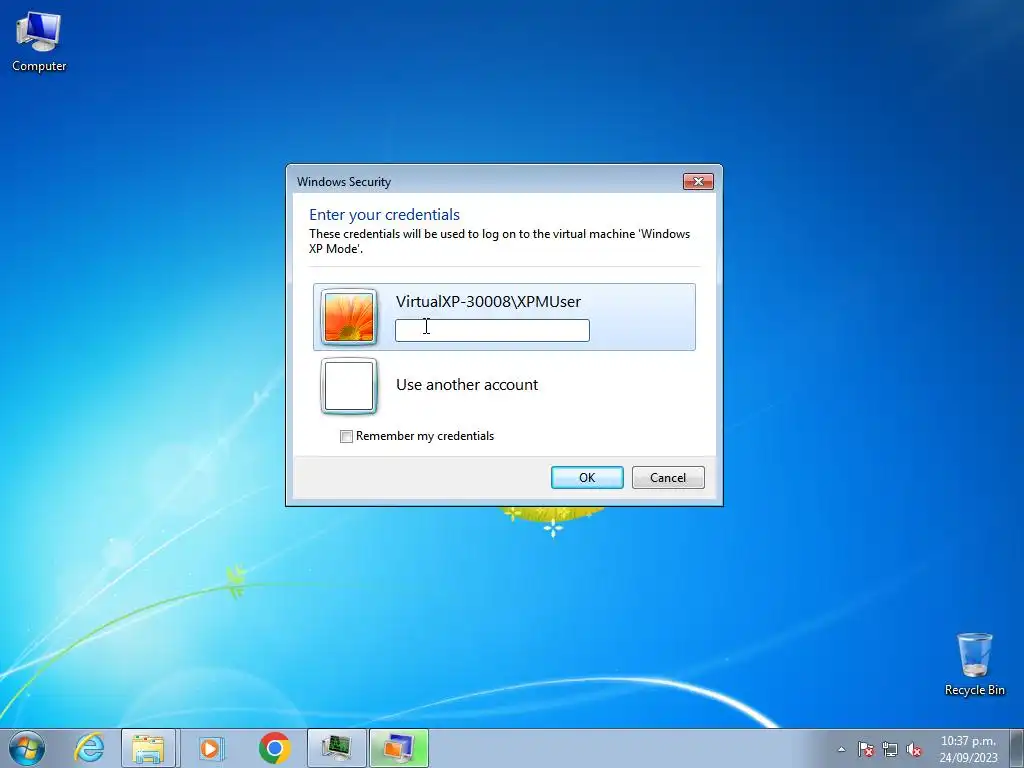Image resolution: width=1024 pixels, height=768 pixels.
Task: Open the Computer desktop icon
Action: tap(39, 42)
